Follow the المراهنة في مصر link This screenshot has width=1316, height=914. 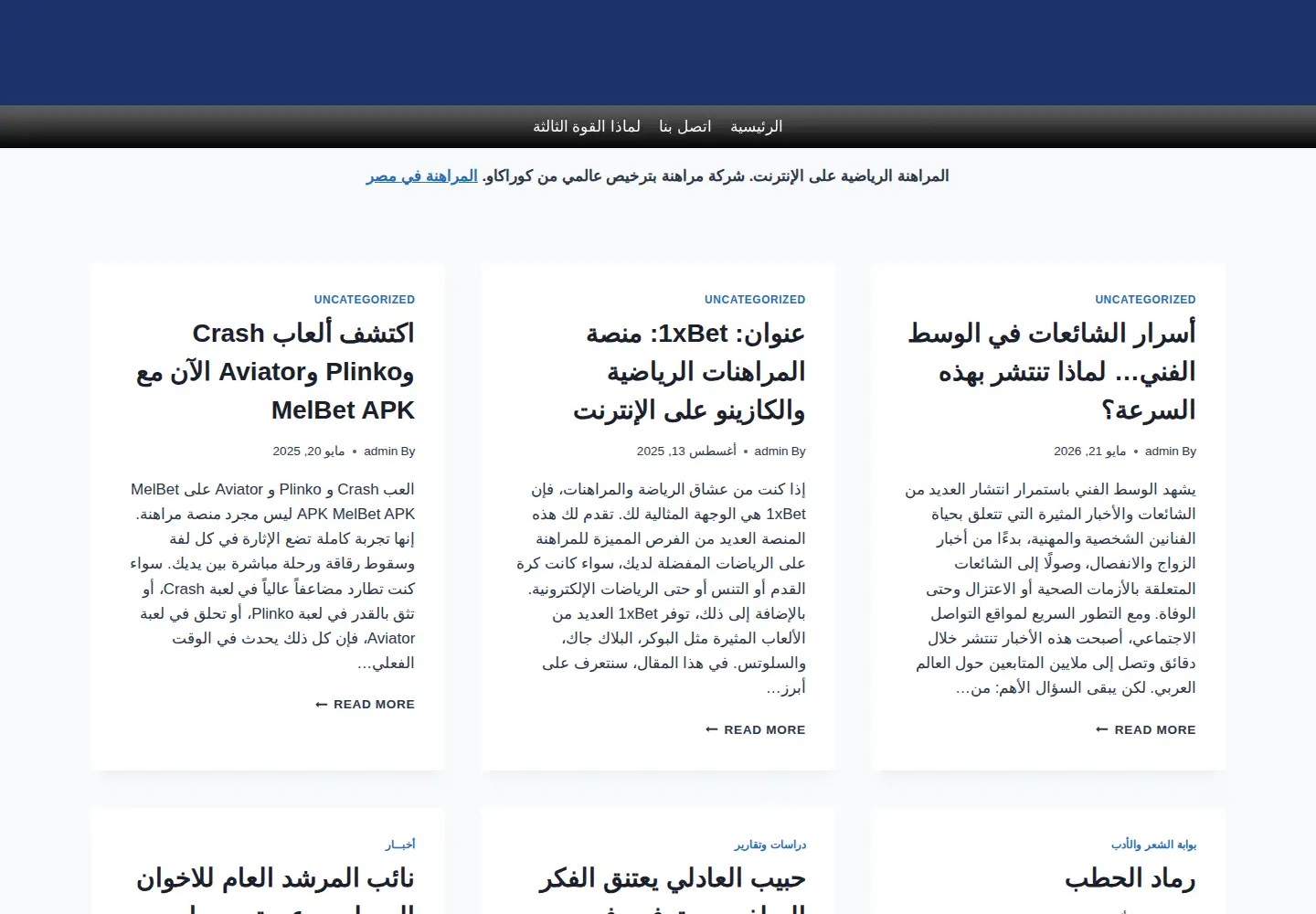[422, 175]
